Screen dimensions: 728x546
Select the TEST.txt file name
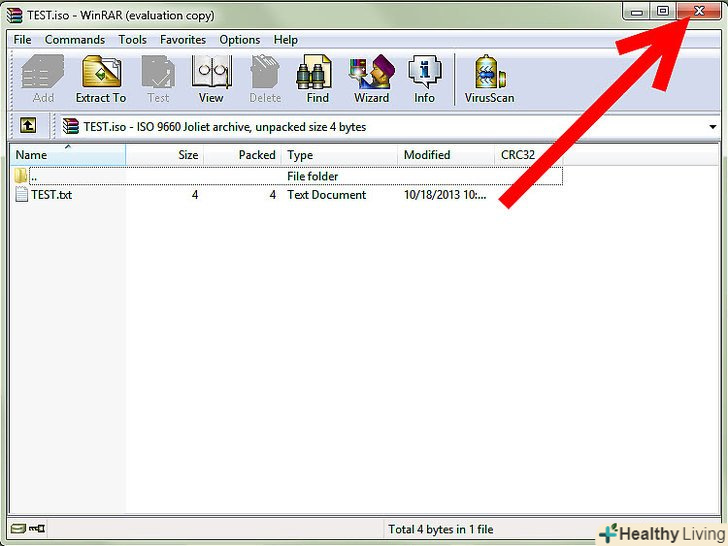click(x=52, y=195)
